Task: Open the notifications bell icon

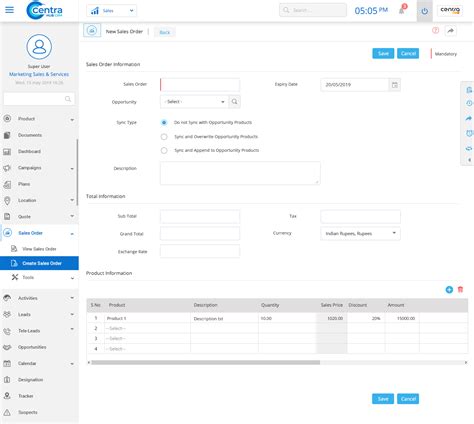Action: pyautogui.click(x=402, y=10)
